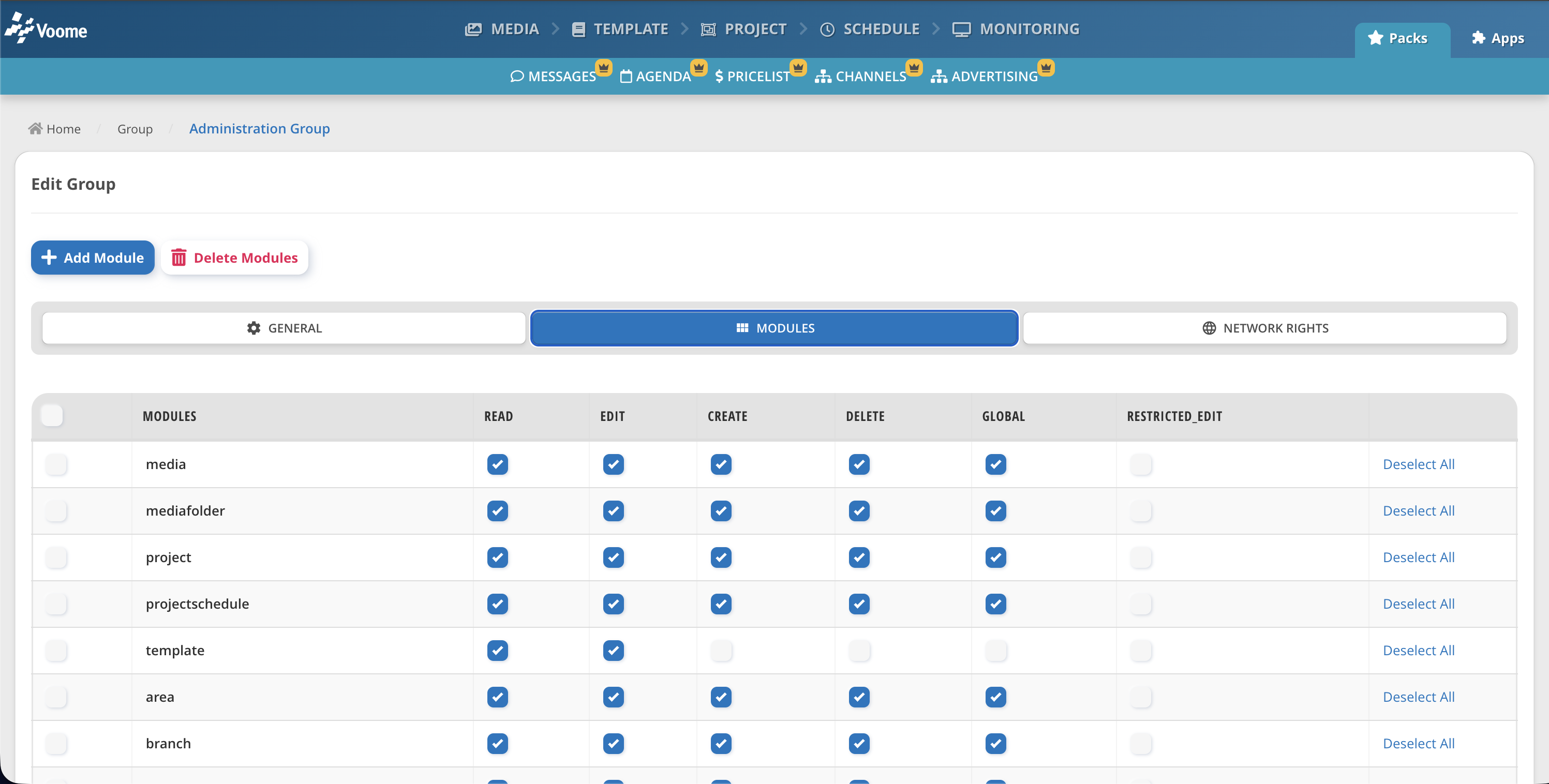Click the crown badge on Advertising
Screen dimensions: 1549x784
pyautogui.click(x=1046, y=67)
